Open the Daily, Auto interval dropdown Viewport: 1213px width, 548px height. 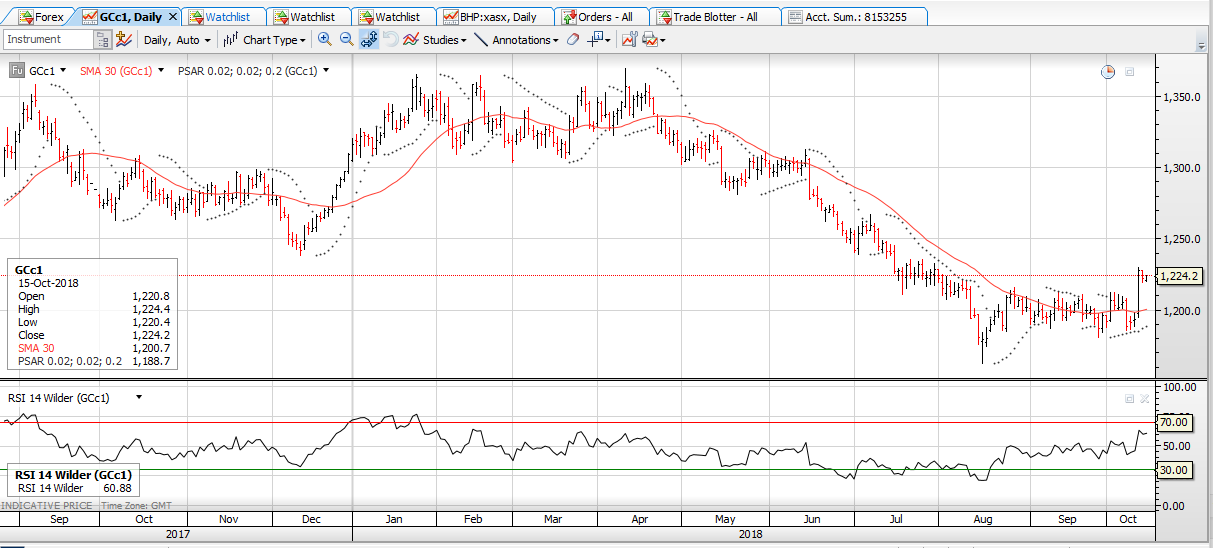tap(177, 40)
